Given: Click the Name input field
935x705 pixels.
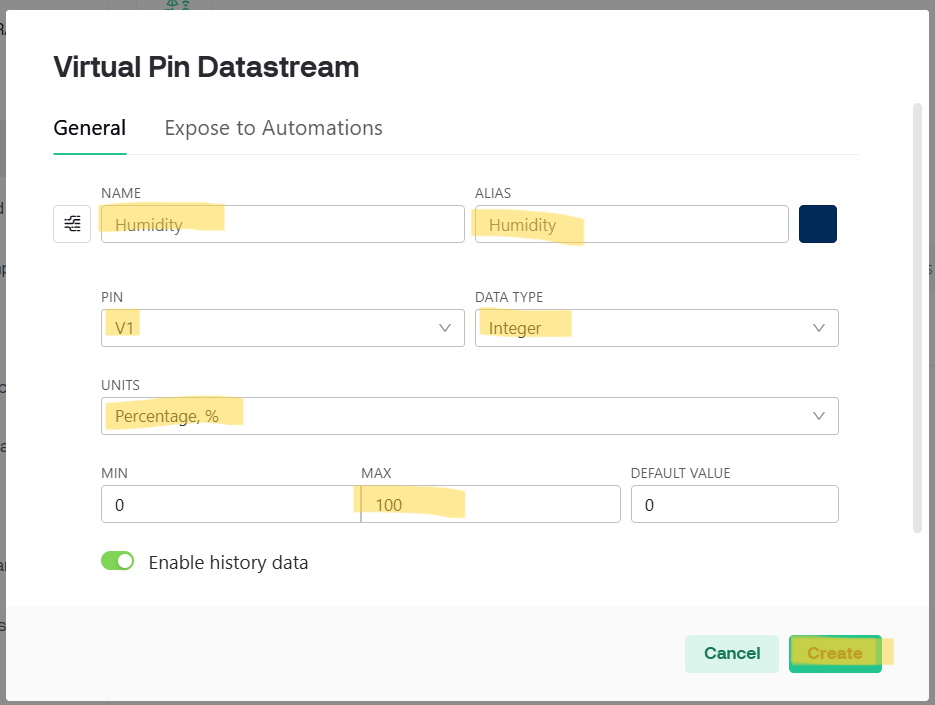Looking at the screenshot, I should [282, 224].
